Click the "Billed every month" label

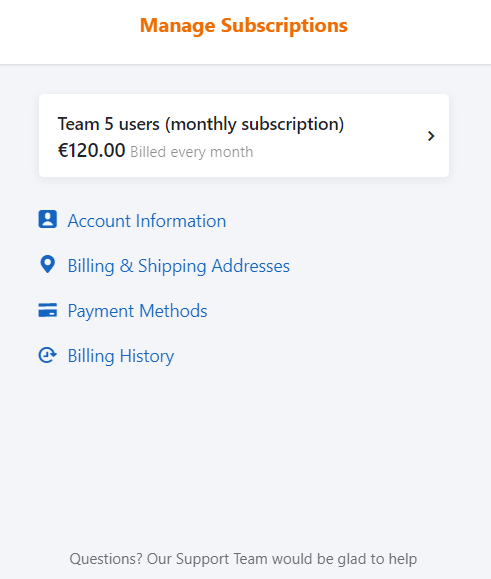(x=192, y=152)
